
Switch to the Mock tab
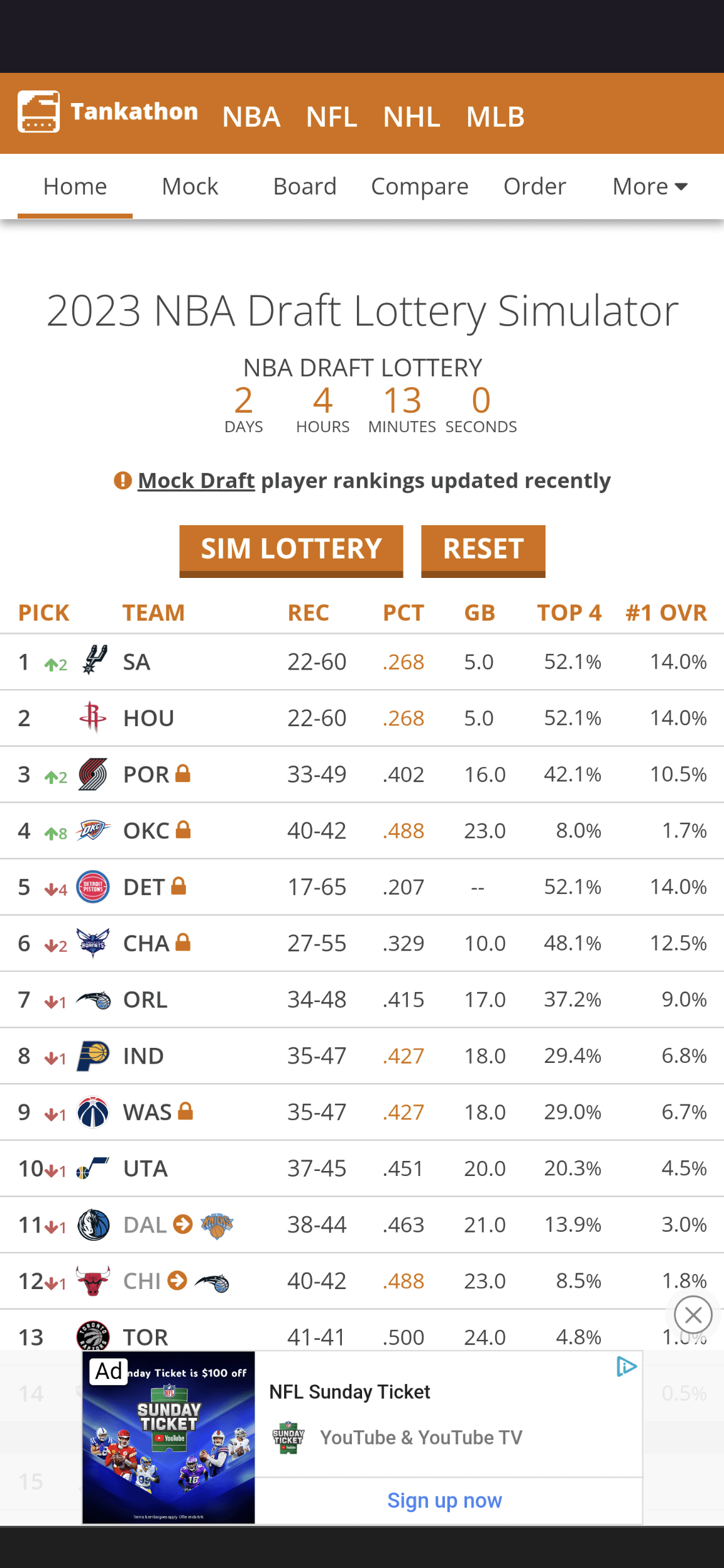point(190,187)
